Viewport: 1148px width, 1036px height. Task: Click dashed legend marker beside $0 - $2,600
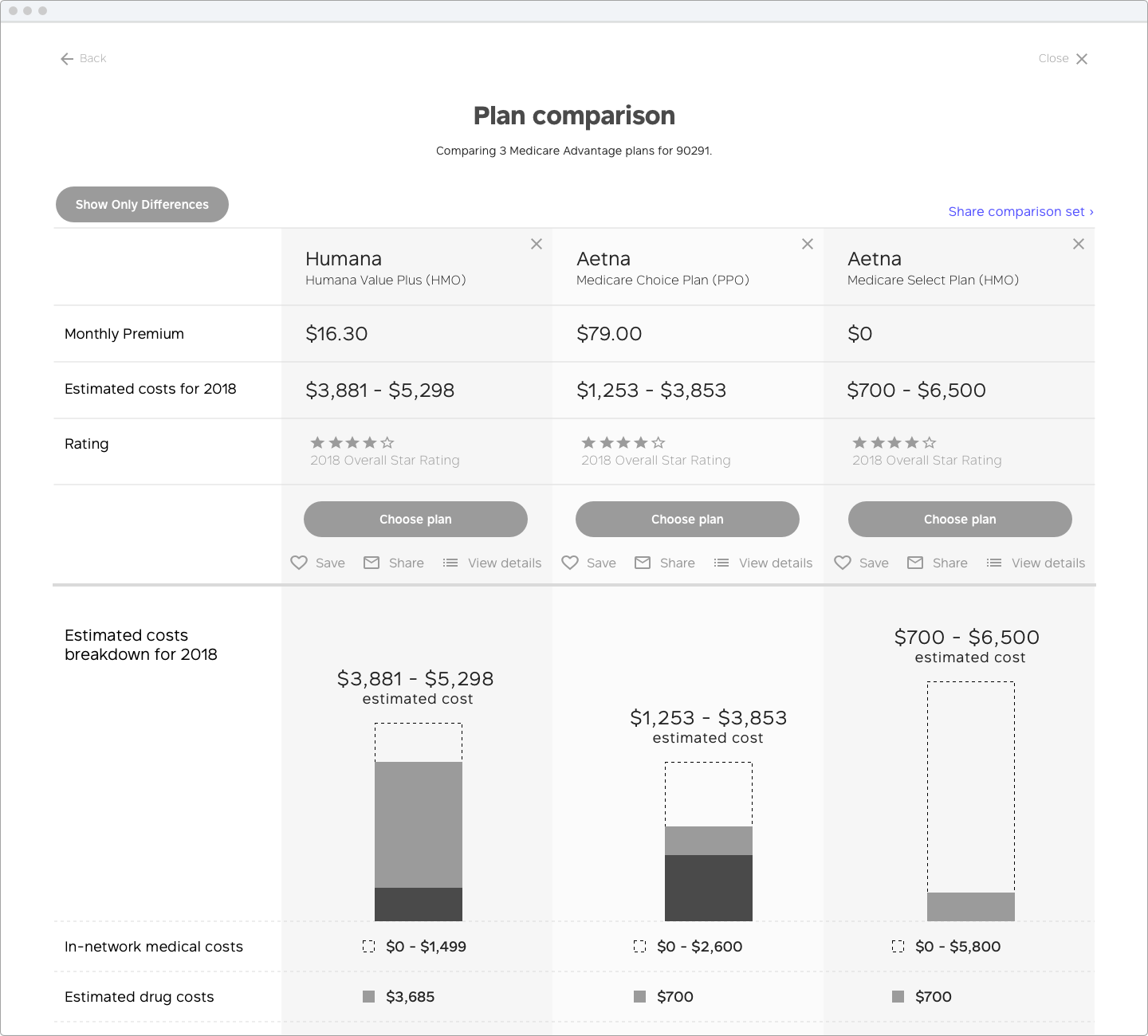639,947
